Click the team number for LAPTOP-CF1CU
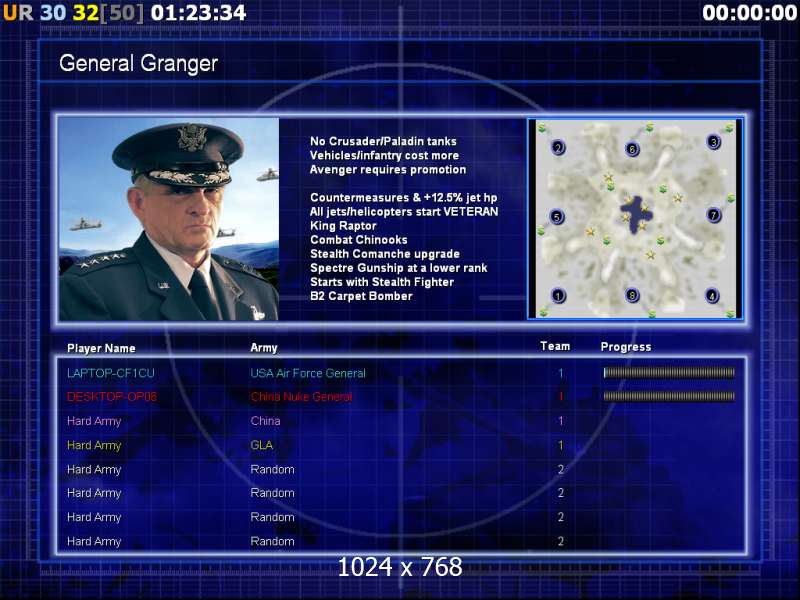The width and height of the screenshot is (800, 600). point(561,373)
